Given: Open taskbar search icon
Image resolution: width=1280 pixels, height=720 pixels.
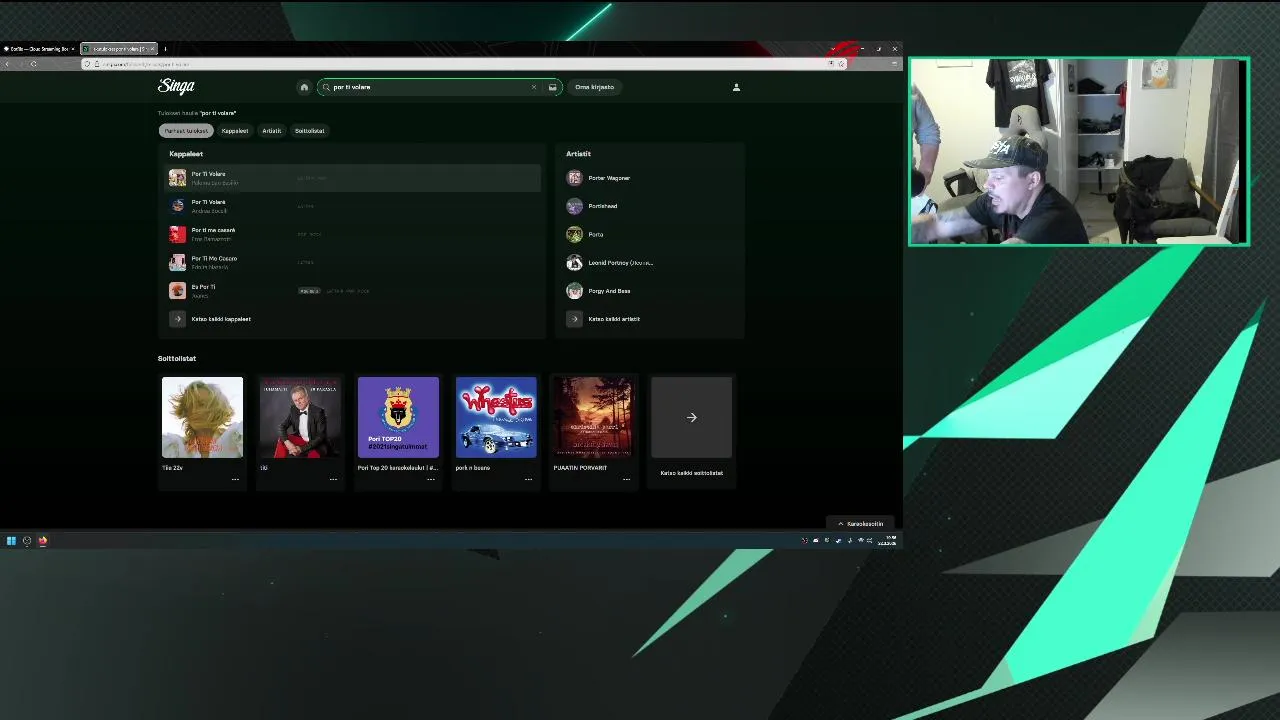Looking at the screenshot, I should tap(27, 541).
